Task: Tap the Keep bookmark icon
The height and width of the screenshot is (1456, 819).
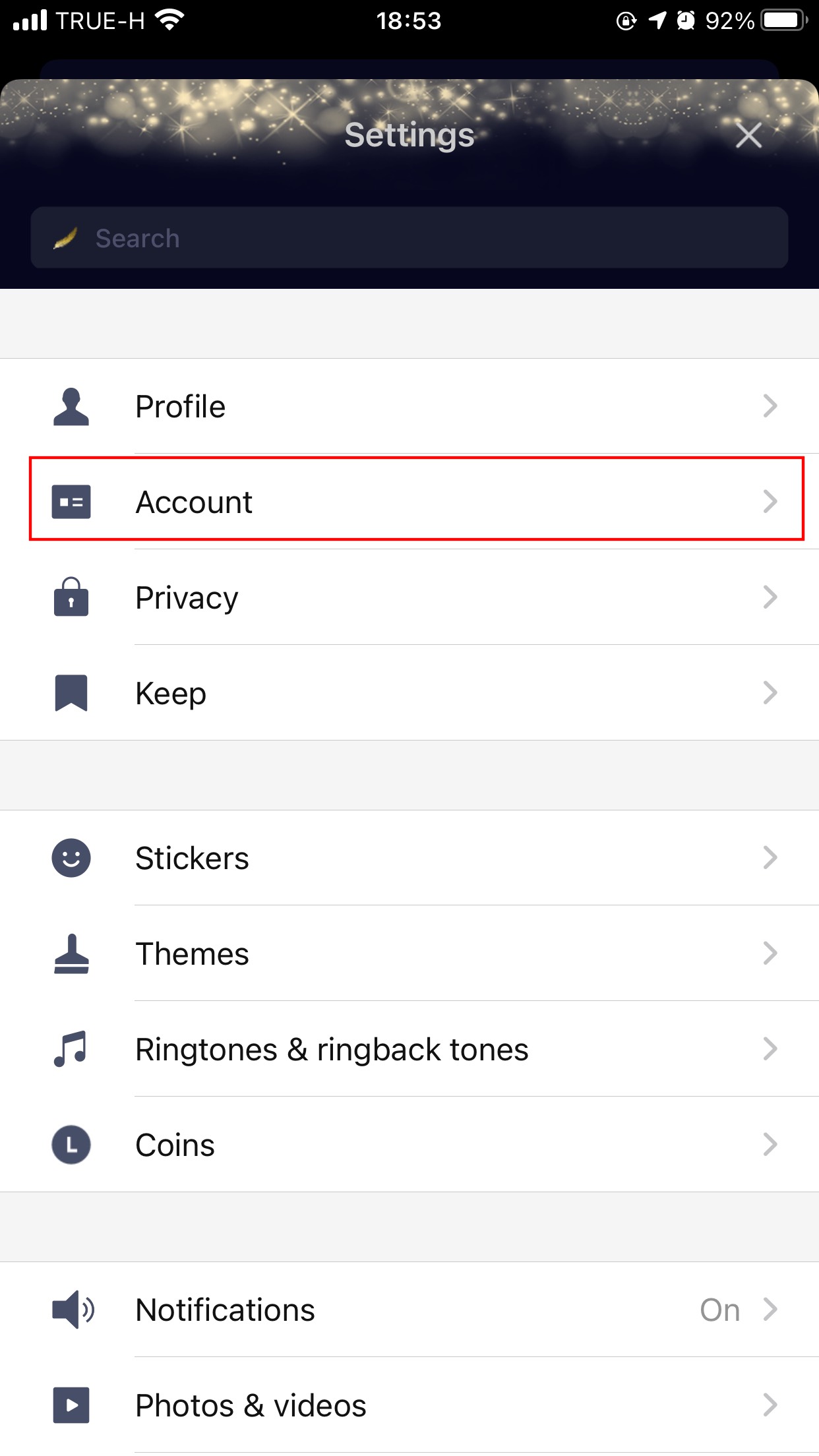Action: coord(71,692)
